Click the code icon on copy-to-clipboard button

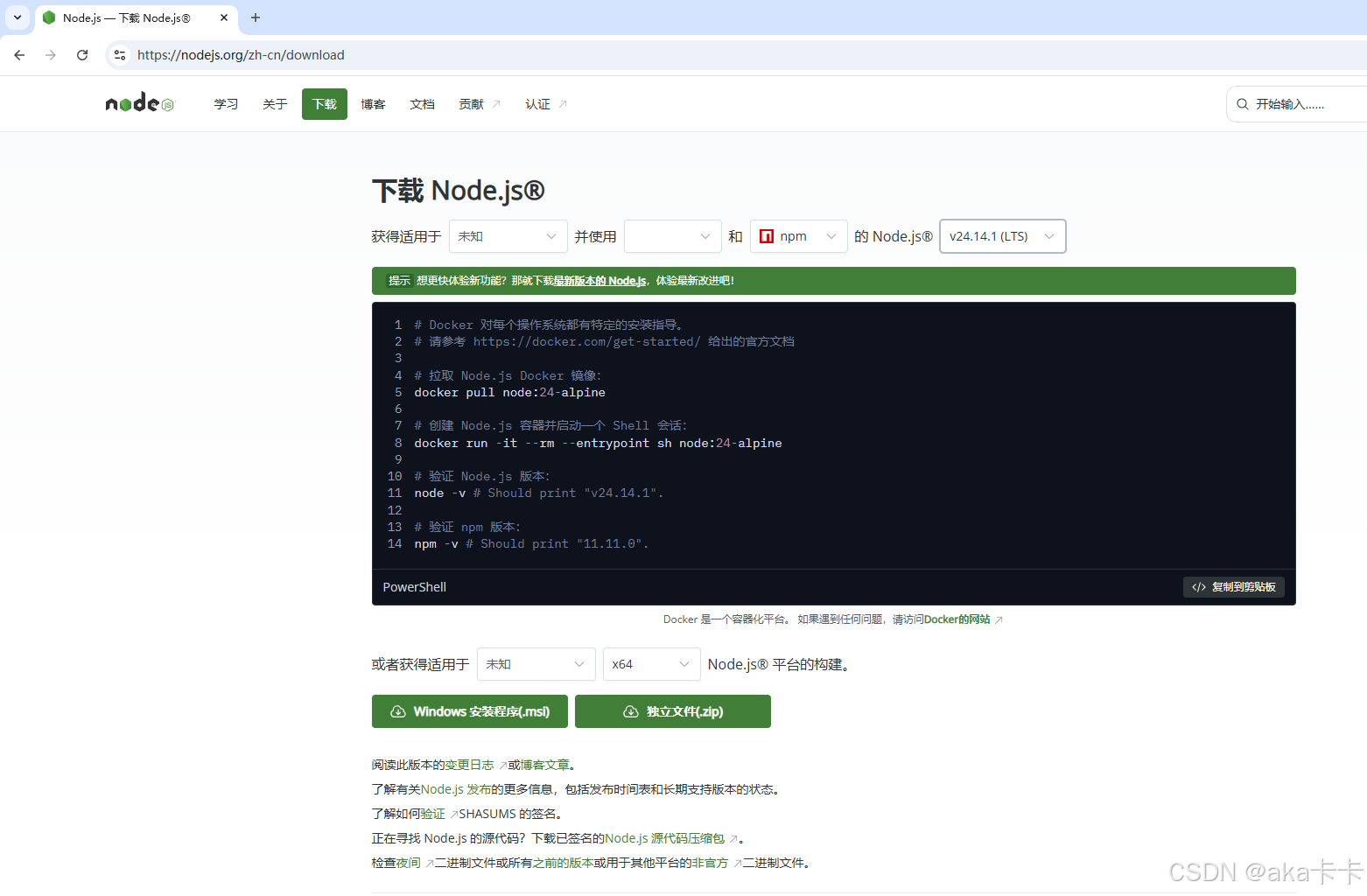tap(1198, 587)
